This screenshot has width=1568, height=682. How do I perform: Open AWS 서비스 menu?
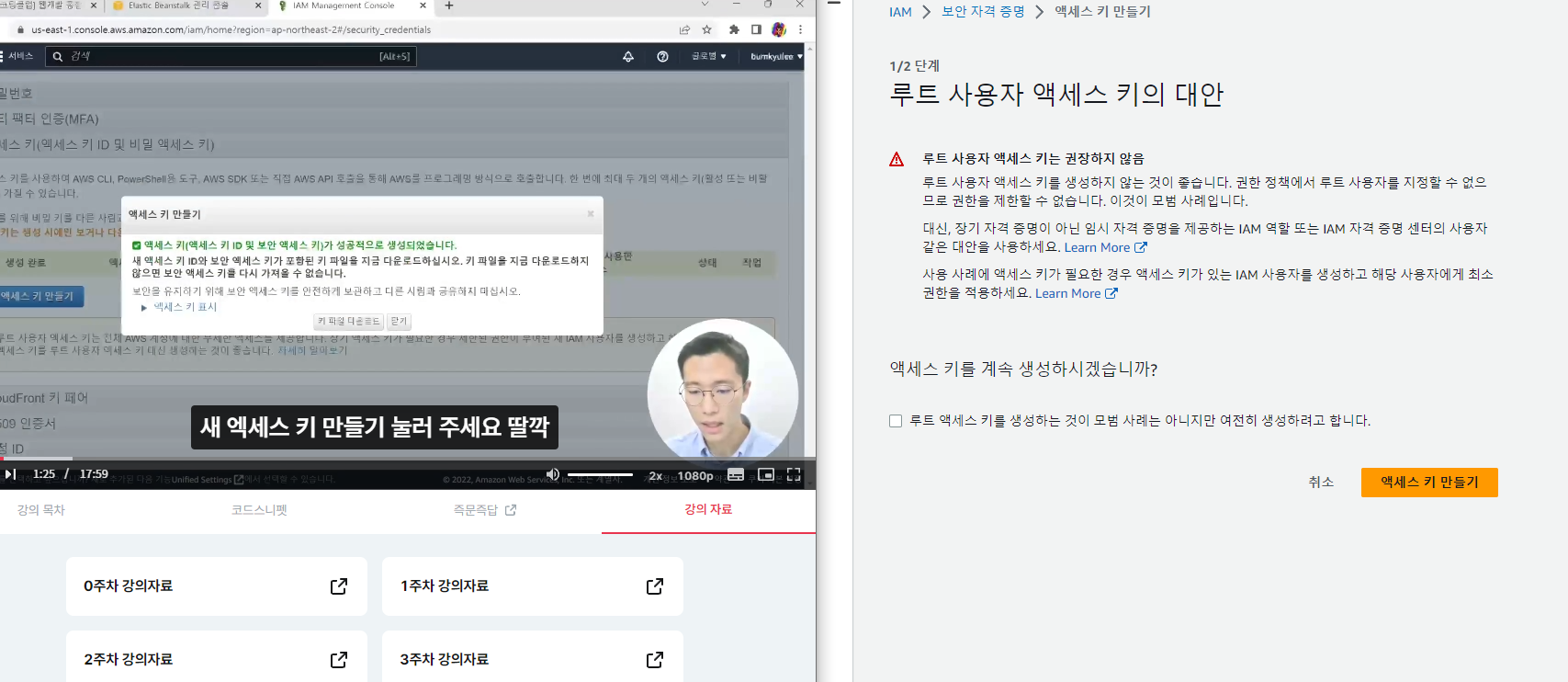18,56
